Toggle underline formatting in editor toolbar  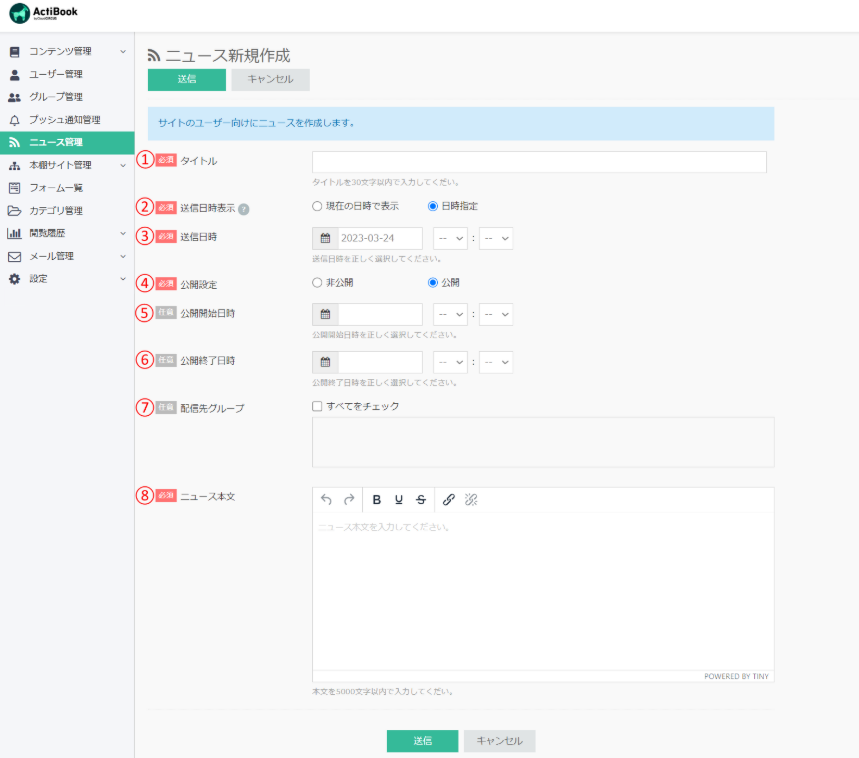click(399, 500)
